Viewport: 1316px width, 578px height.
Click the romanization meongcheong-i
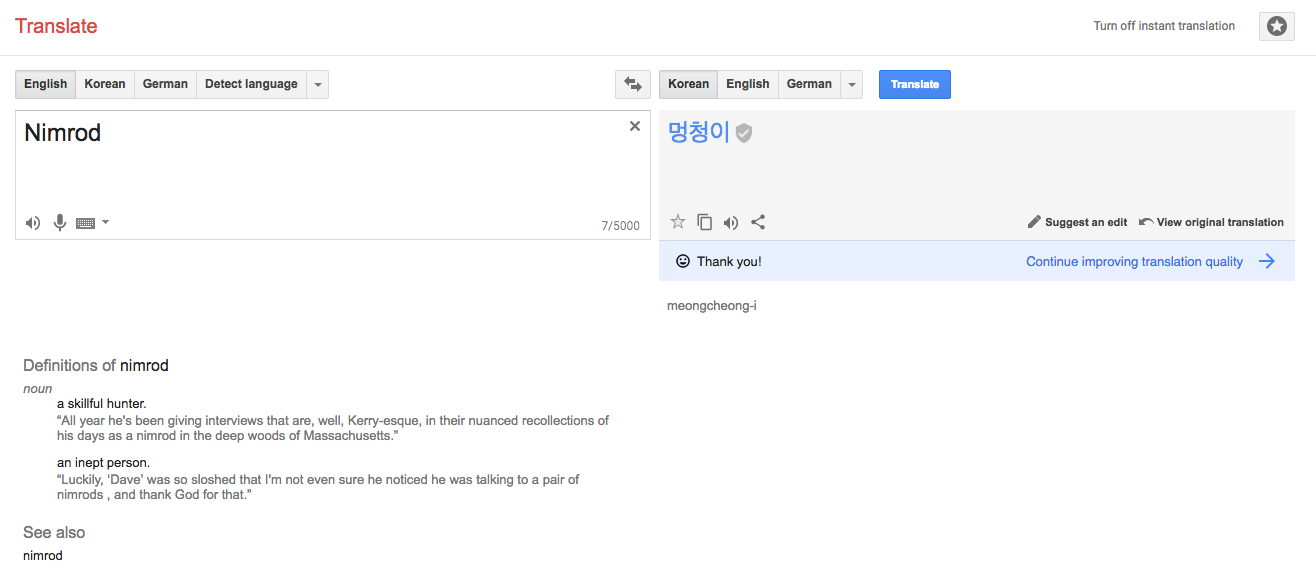click(x=712, y=305)
